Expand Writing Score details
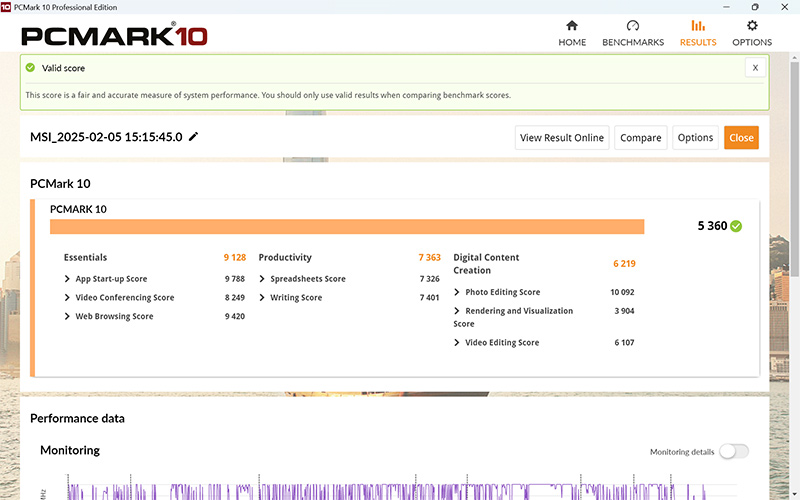The height and width of the screenshot is (500, 800). point(262,297)
